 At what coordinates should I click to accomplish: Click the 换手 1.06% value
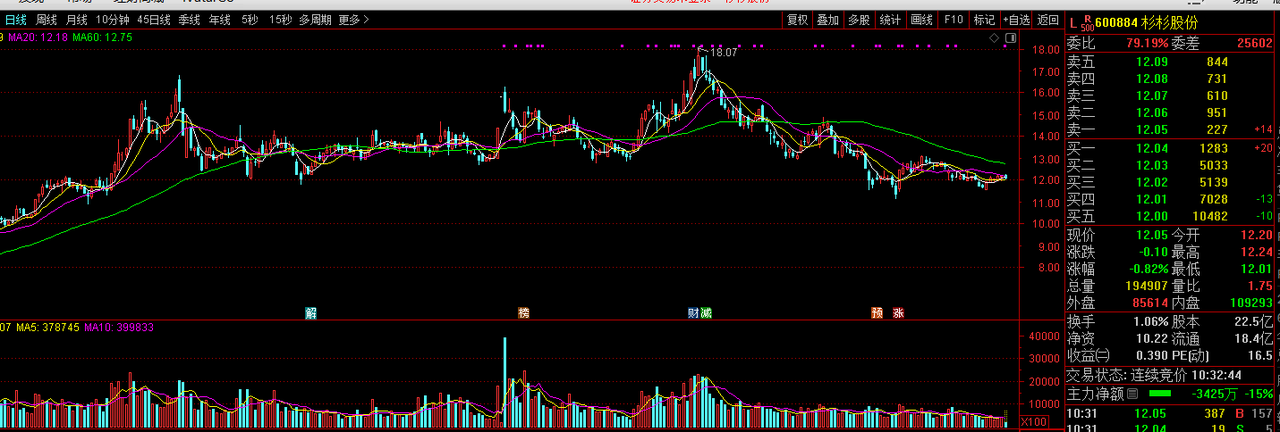tap(1152, 322)
